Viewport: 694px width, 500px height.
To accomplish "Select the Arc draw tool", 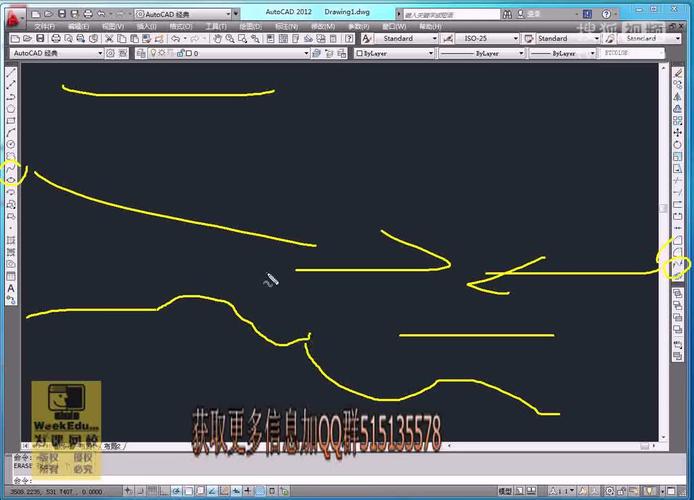I will point(11,133).
